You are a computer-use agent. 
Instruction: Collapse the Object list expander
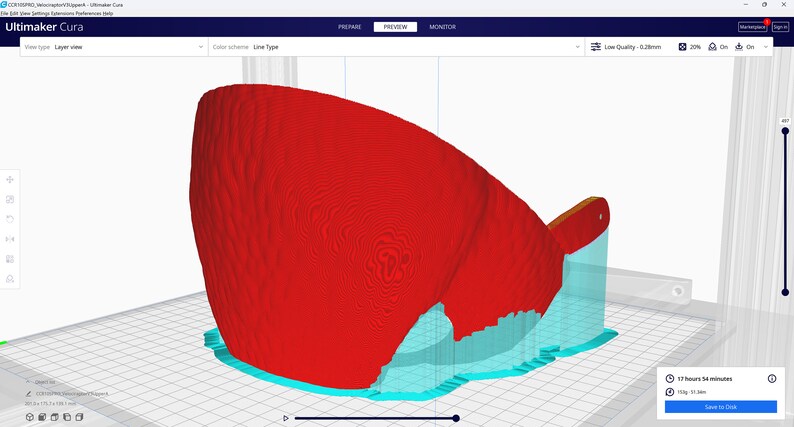pyautogui.click(x=28, y=382)
